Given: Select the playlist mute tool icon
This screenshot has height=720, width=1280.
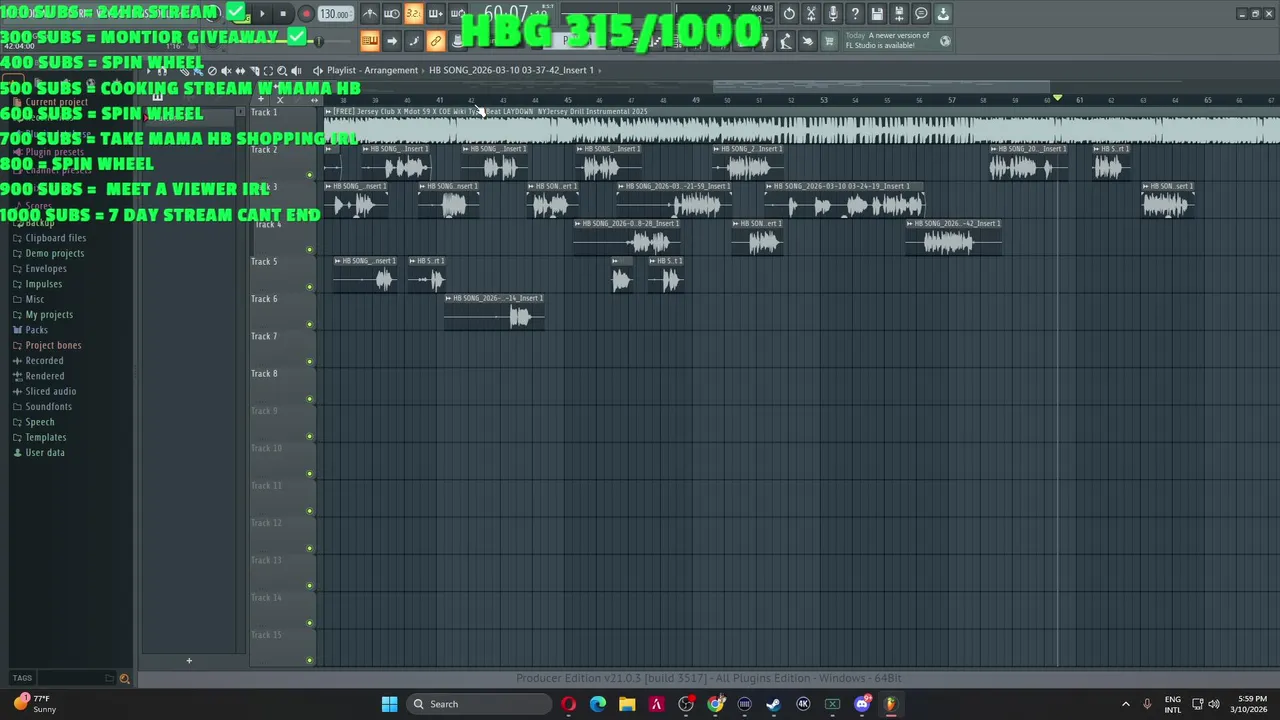Looking at the screenshot, I should click(x=226, y=71).
